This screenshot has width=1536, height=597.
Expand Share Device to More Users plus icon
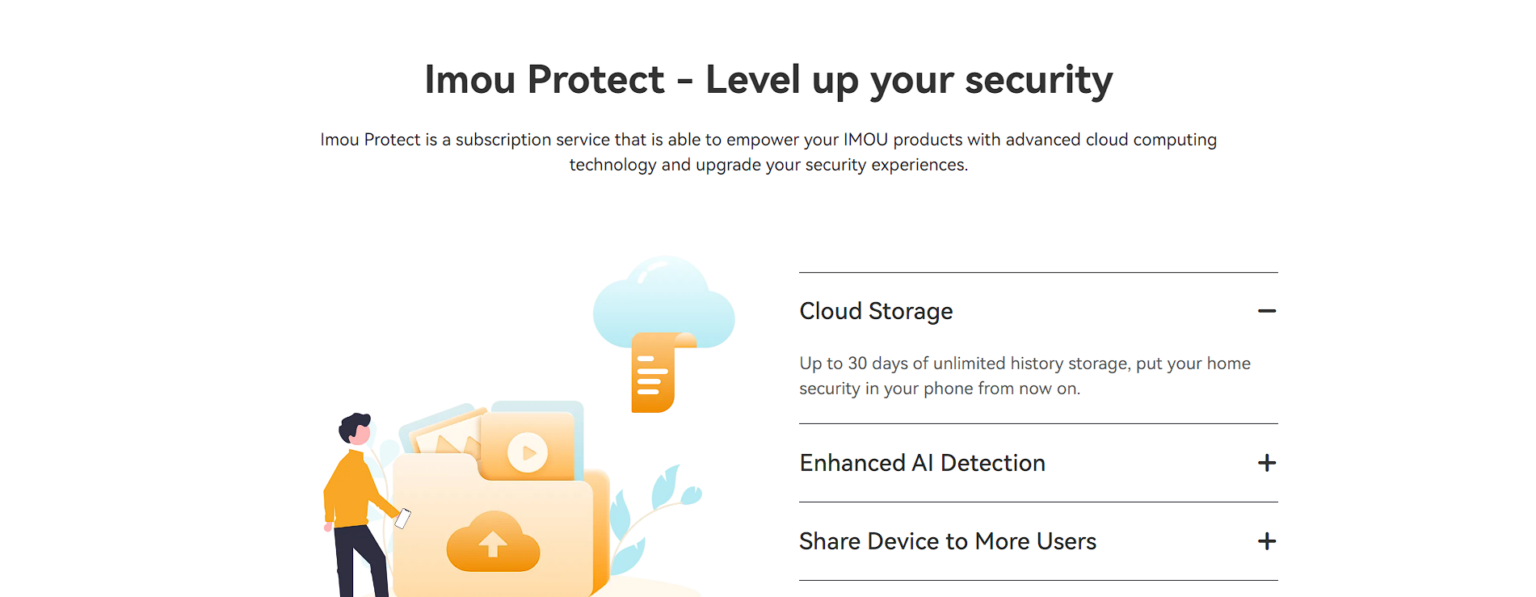1266,541
